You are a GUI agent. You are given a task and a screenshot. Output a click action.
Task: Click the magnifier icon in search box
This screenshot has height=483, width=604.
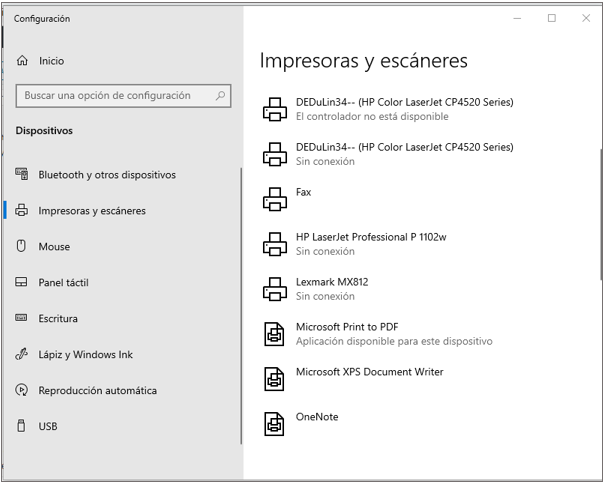coord(220,95)
